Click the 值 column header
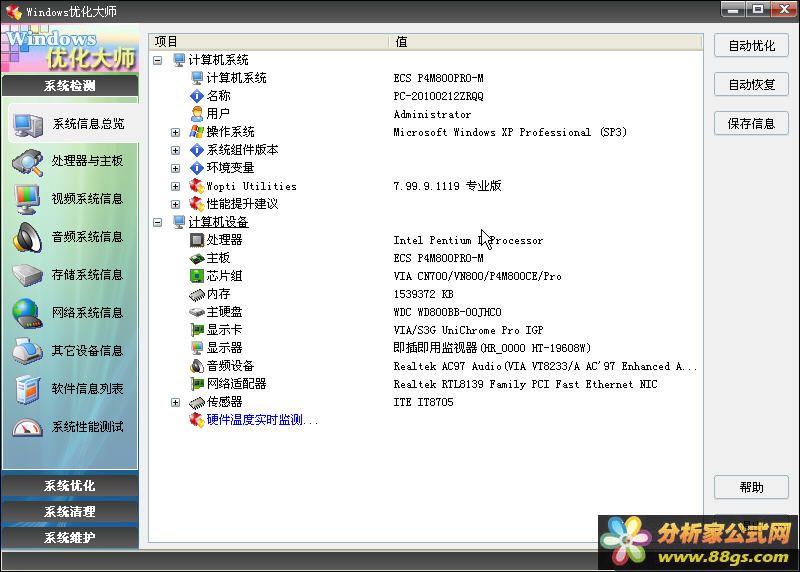The image size is (800, 572). [546, 42]
